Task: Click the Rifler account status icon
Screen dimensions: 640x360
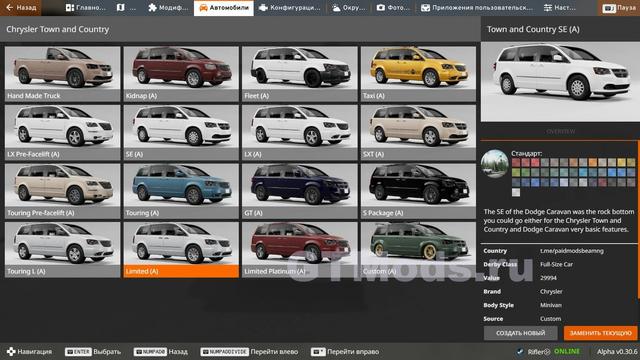Action: 520,351
